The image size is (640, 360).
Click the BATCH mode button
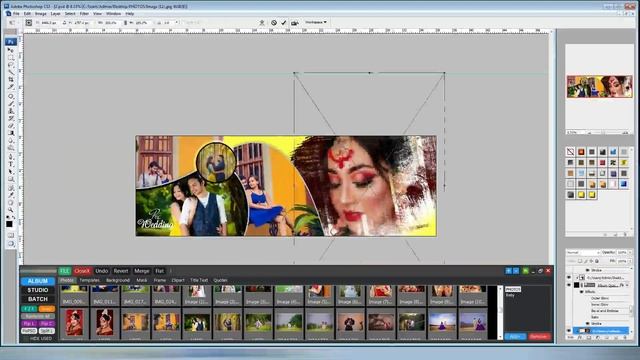tap(38, 299)
